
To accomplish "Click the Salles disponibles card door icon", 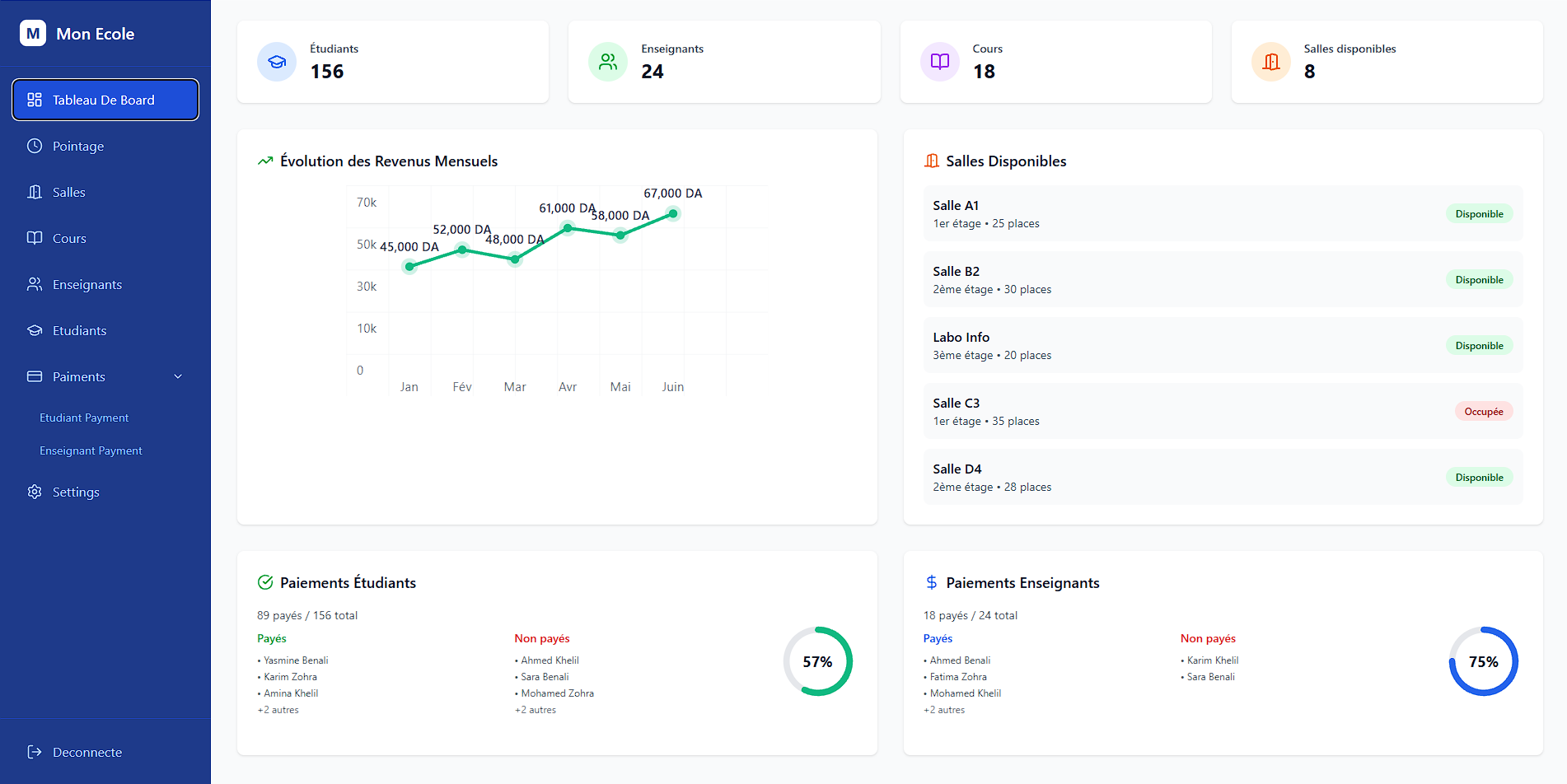I will click(1271, 62).
